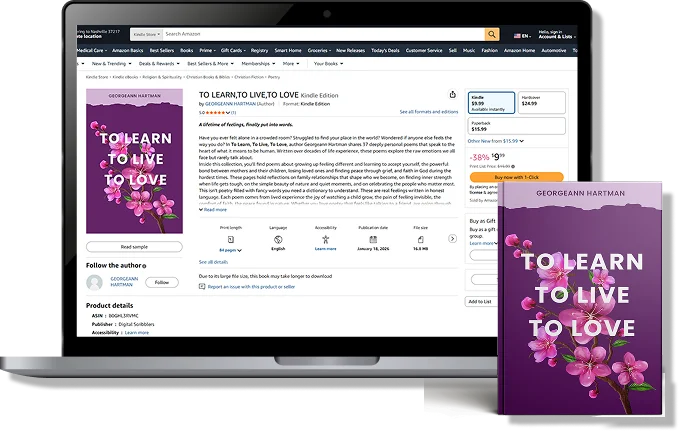The height and width of the screenshot is (431, 679).
Task: Click the Read sample button
Action: (134, 247)
